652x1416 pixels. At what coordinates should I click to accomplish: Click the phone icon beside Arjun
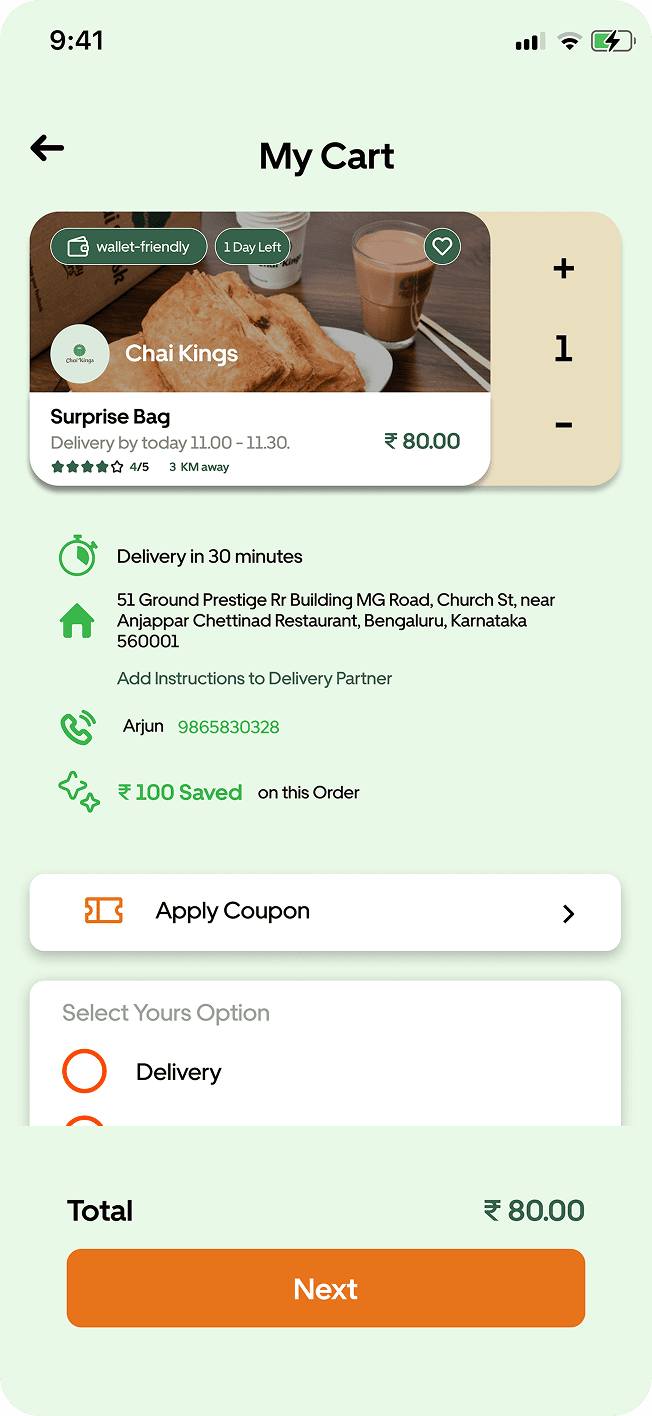pos(78,727)
